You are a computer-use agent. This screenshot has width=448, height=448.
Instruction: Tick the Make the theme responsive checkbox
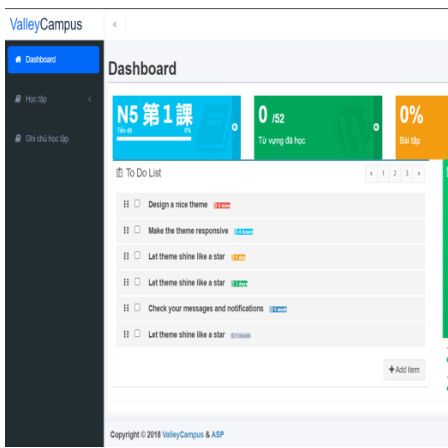tap(137, 229)
